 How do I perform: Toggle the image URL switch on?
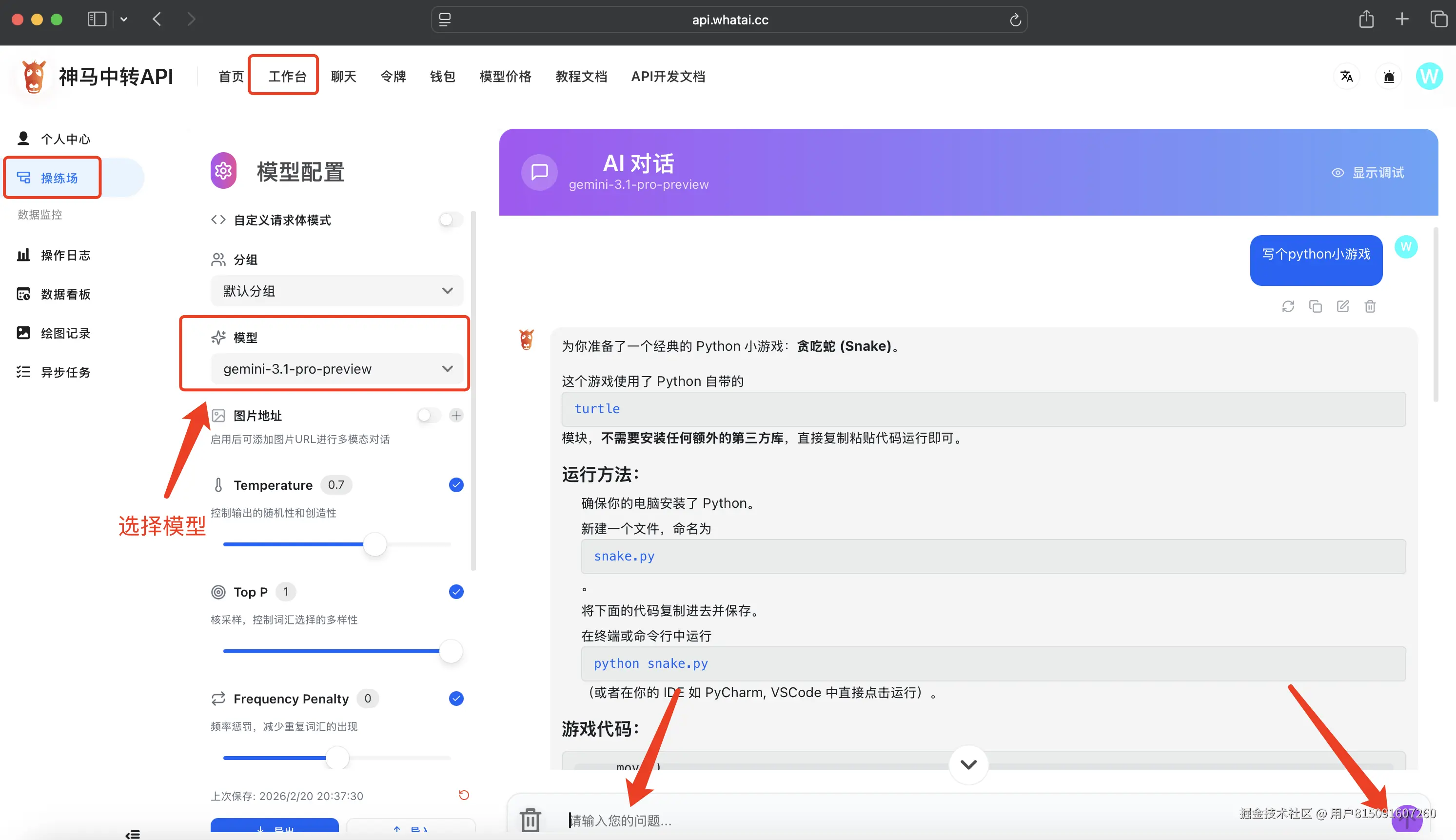point(429,416)
